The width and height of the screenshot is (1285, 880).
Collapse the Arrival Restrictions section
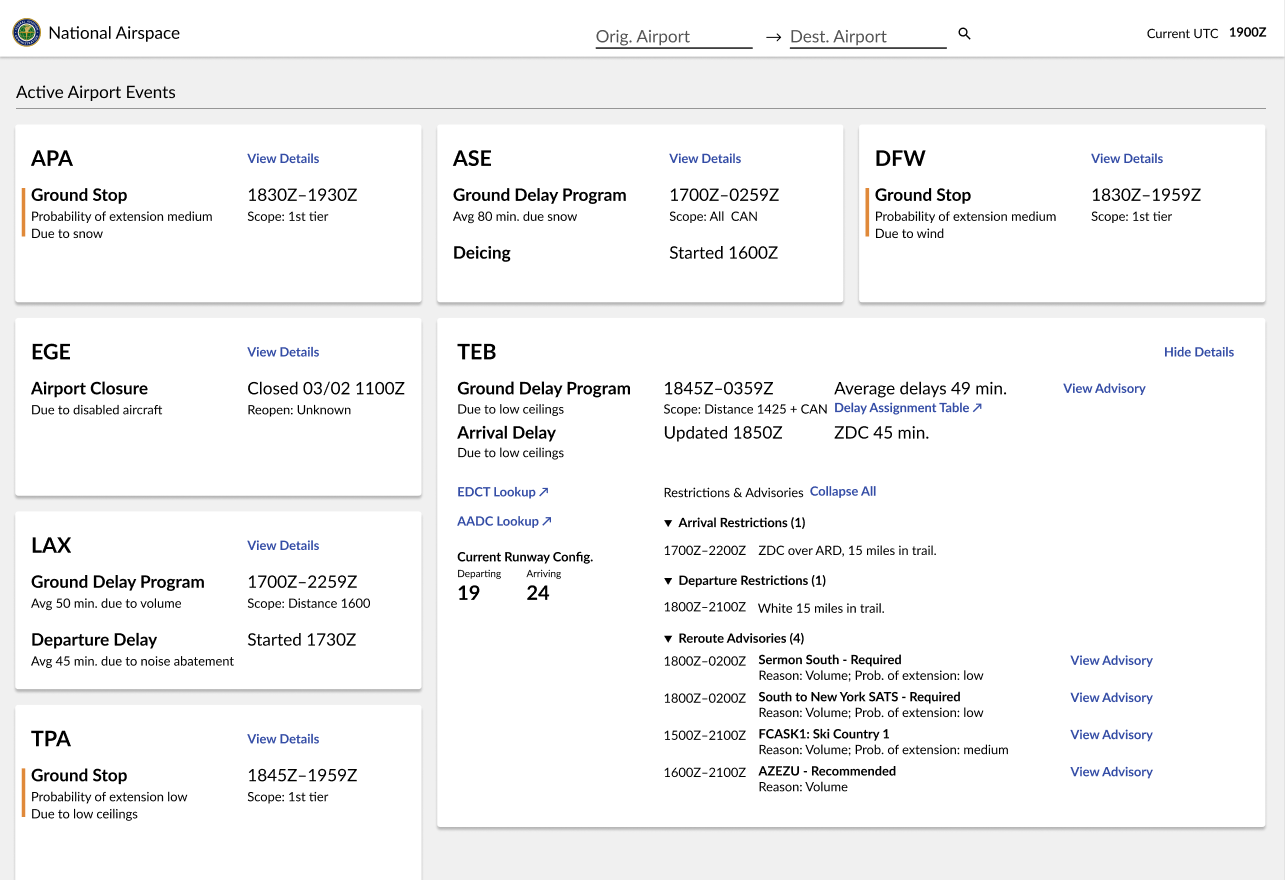734,523
